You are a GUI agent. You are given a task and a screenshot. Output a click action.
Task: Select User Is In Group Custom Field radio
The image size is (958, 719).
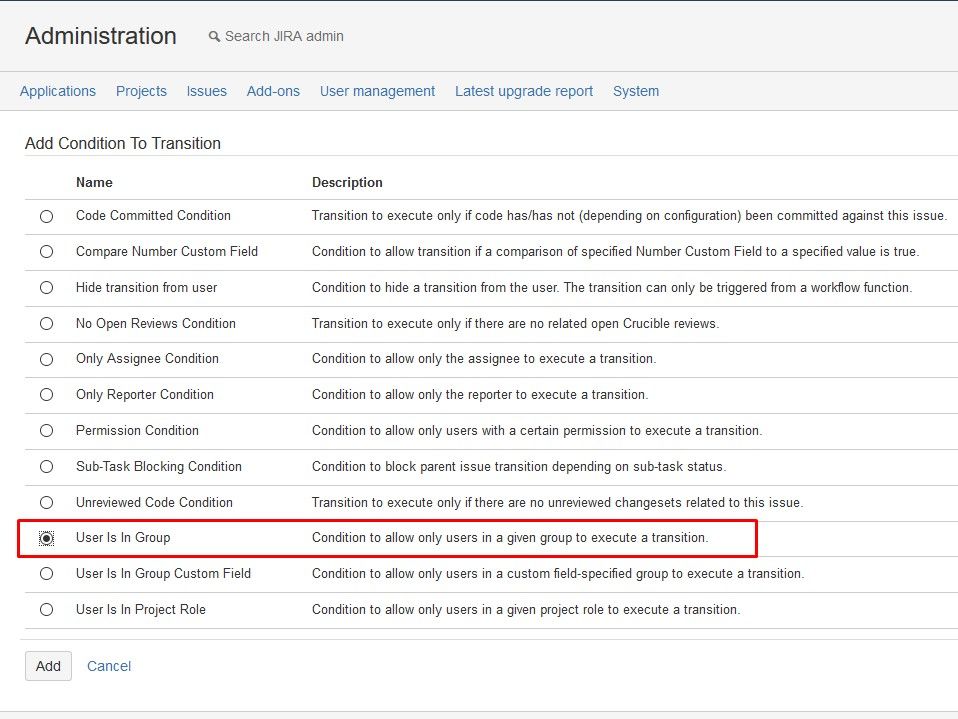point(46,574)
